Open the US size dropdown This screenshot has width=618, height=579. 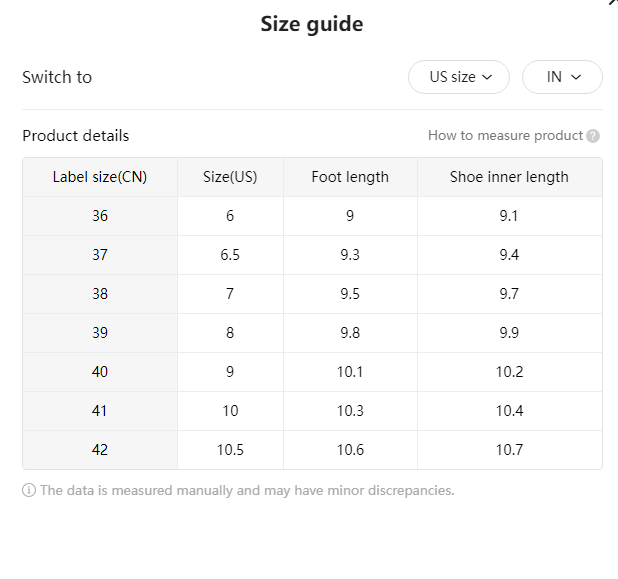[459, 77]
